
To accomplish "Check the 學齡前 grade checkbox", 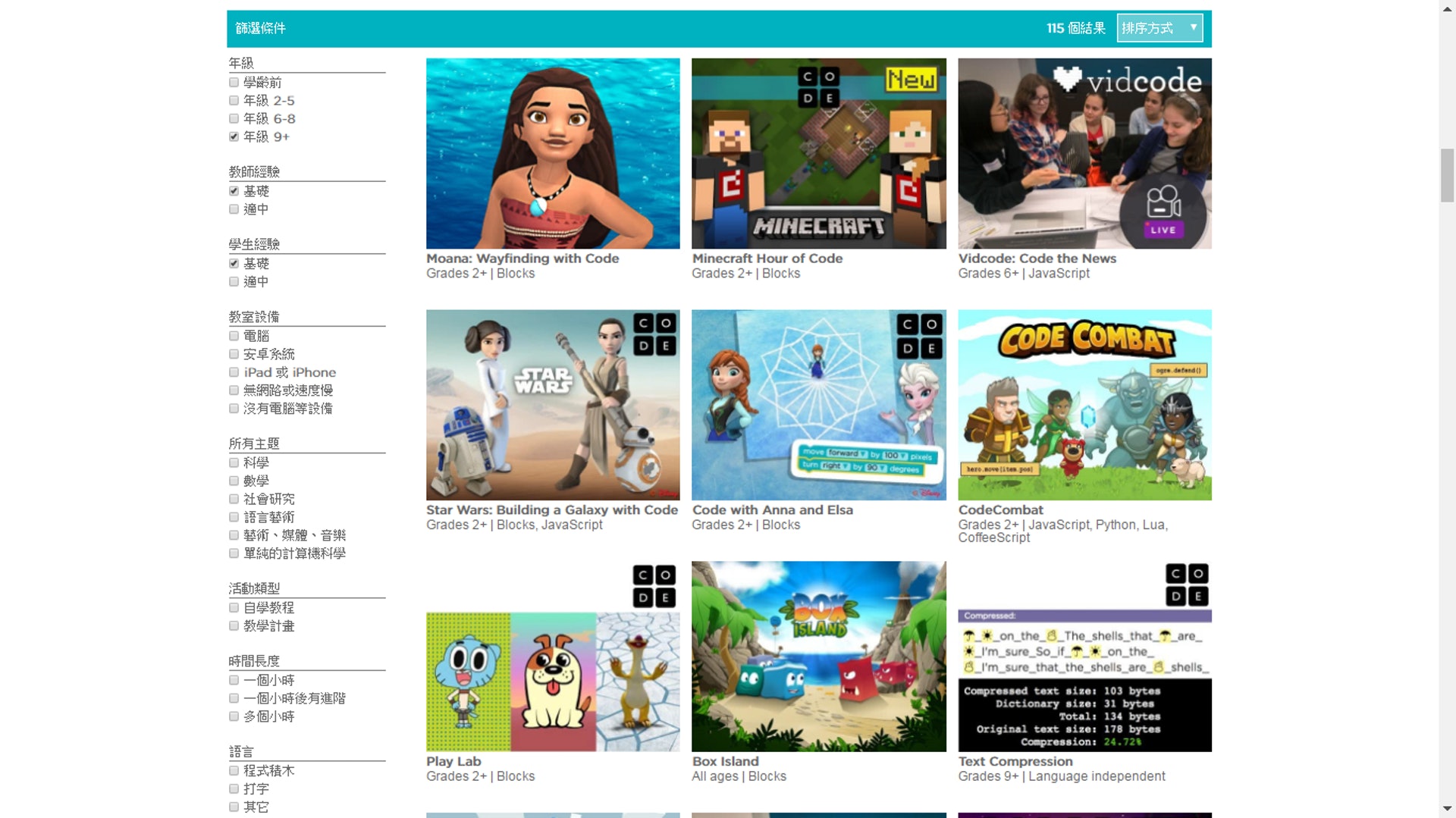I will [234, 83].
